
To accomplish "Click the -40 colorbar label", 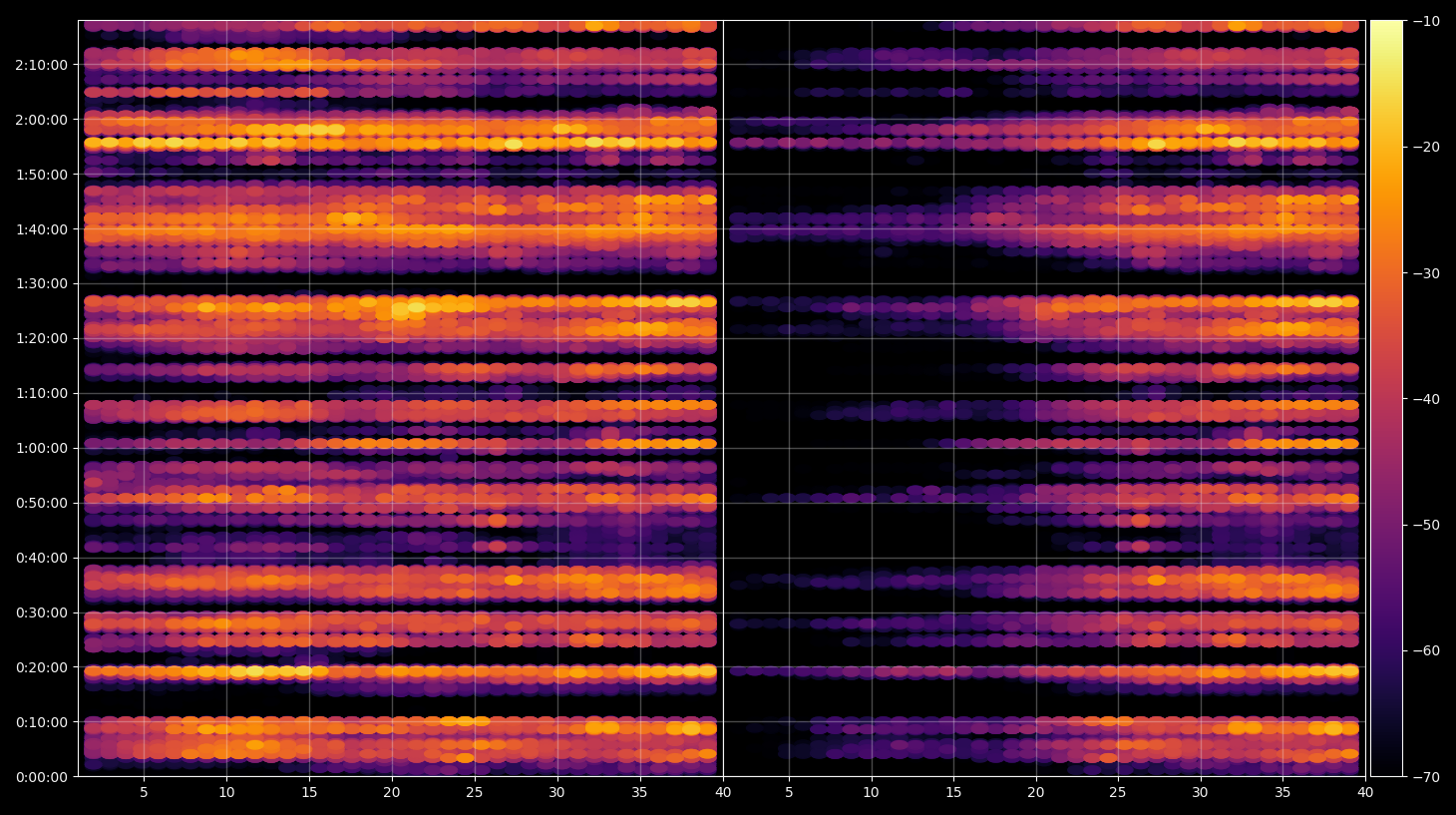I will tap(1426, 399).
